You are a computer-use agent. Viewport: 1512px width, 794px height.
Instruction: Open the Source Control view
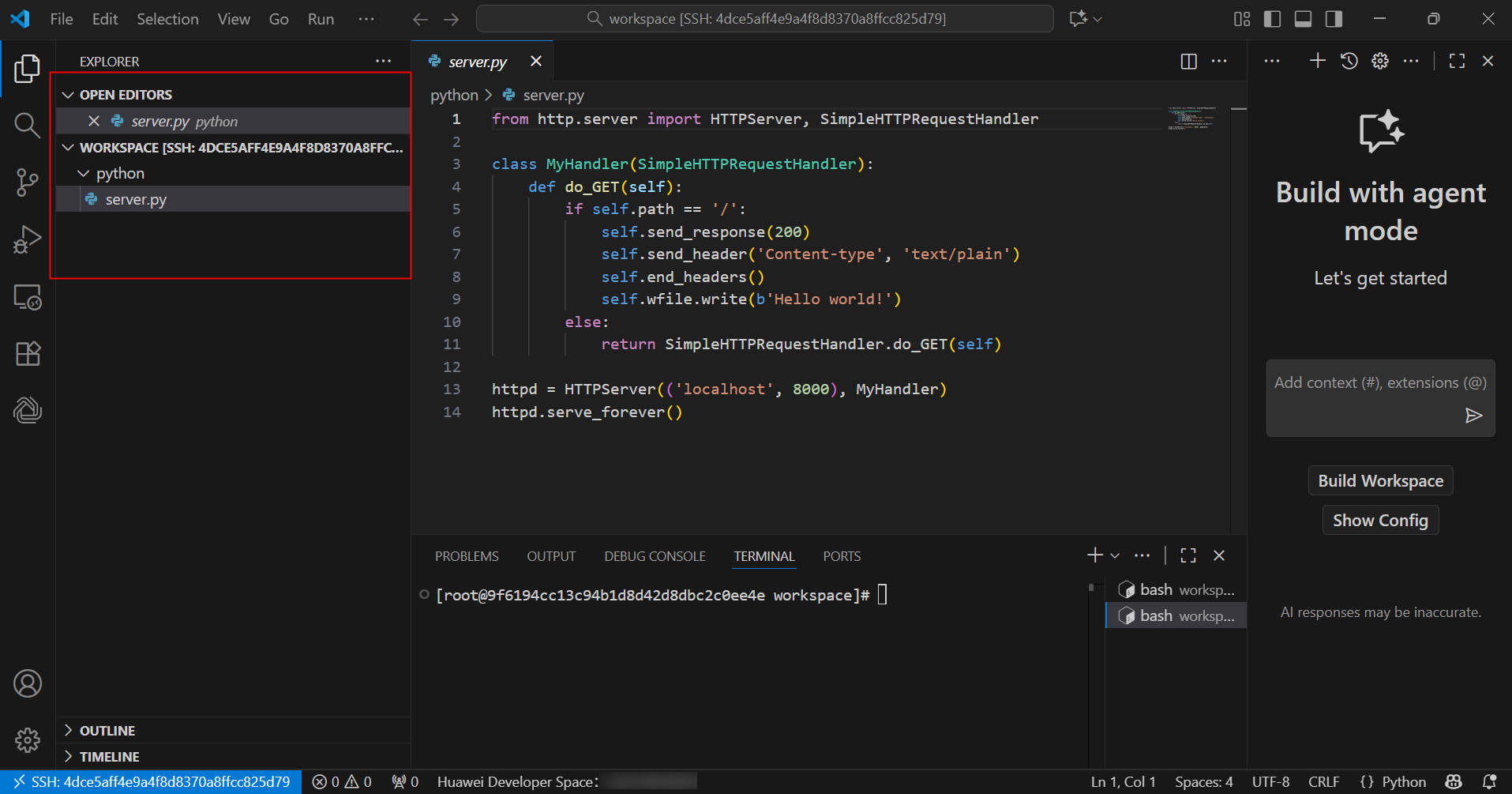[x=27, y=183]
